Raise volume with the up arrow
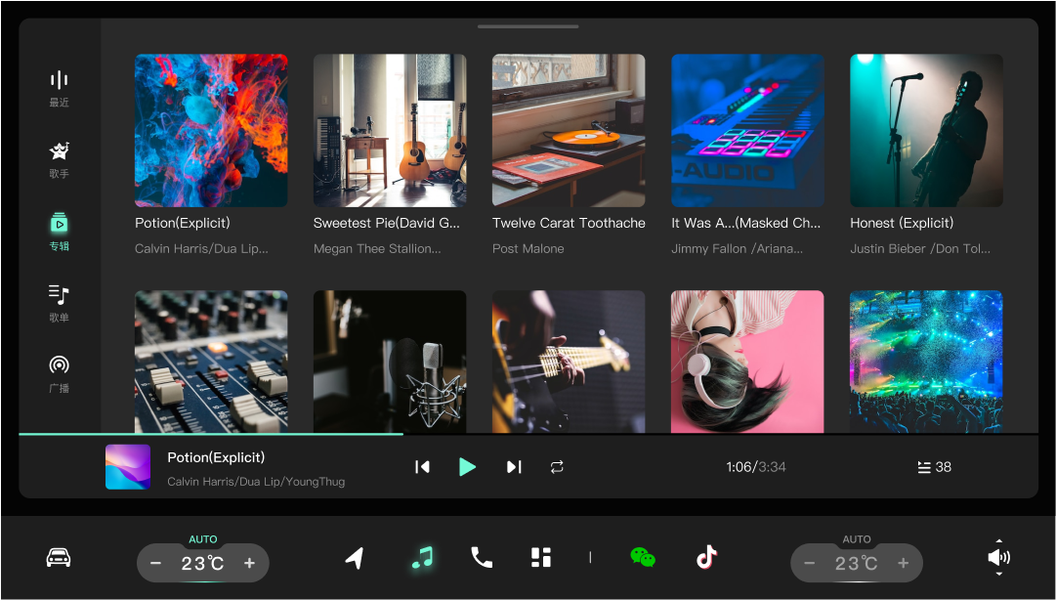 (x=999, y=541)
